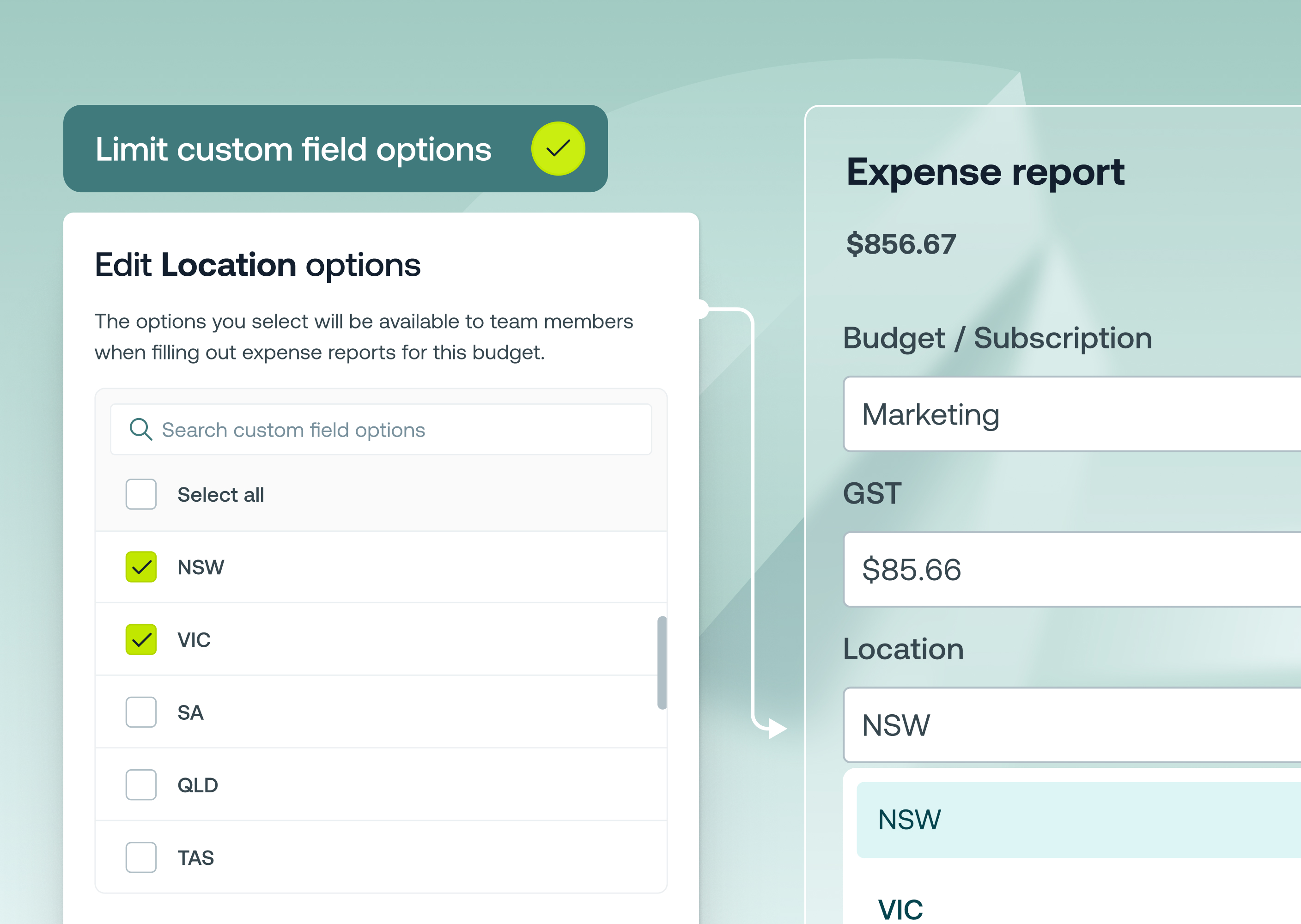The image size is (1301, 924).
Task: Click the green checkmark circle icon
Action: (558, 148)
